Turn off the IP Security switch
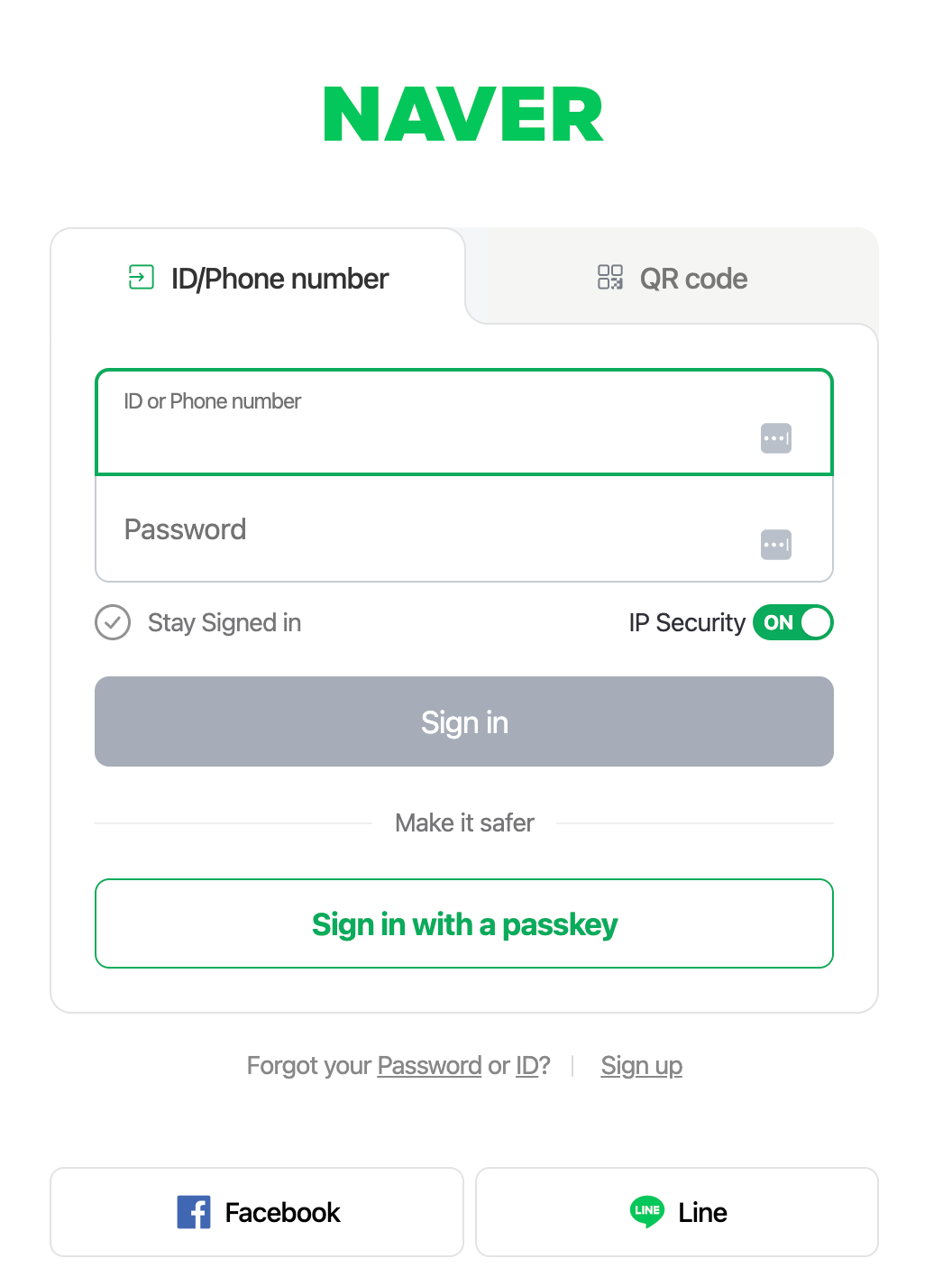Image resolution: width=952 pixels, height=1286 pixels. (x=793, y=622)
